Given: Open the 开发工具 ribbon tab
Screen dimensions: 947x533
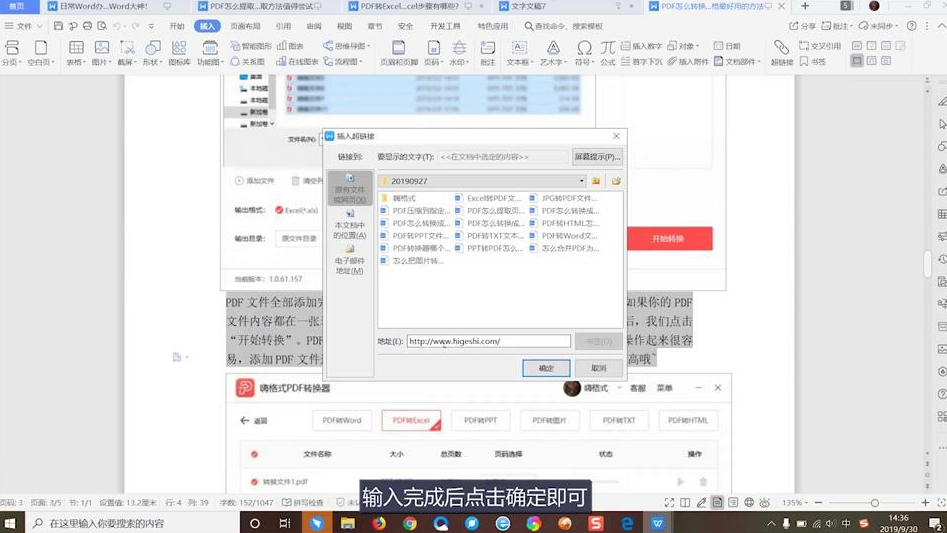Looking at the screenshot, I should click(445, 26).
